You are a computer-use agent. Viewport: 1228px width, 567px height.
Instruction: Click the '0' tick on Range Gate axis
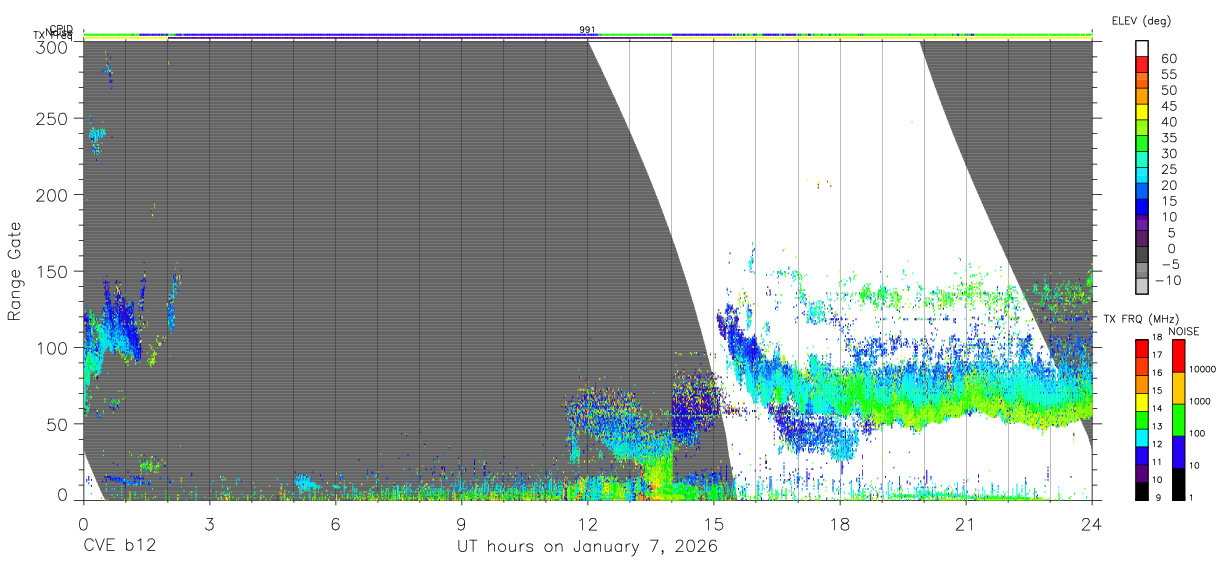click(x=63, y=495)
